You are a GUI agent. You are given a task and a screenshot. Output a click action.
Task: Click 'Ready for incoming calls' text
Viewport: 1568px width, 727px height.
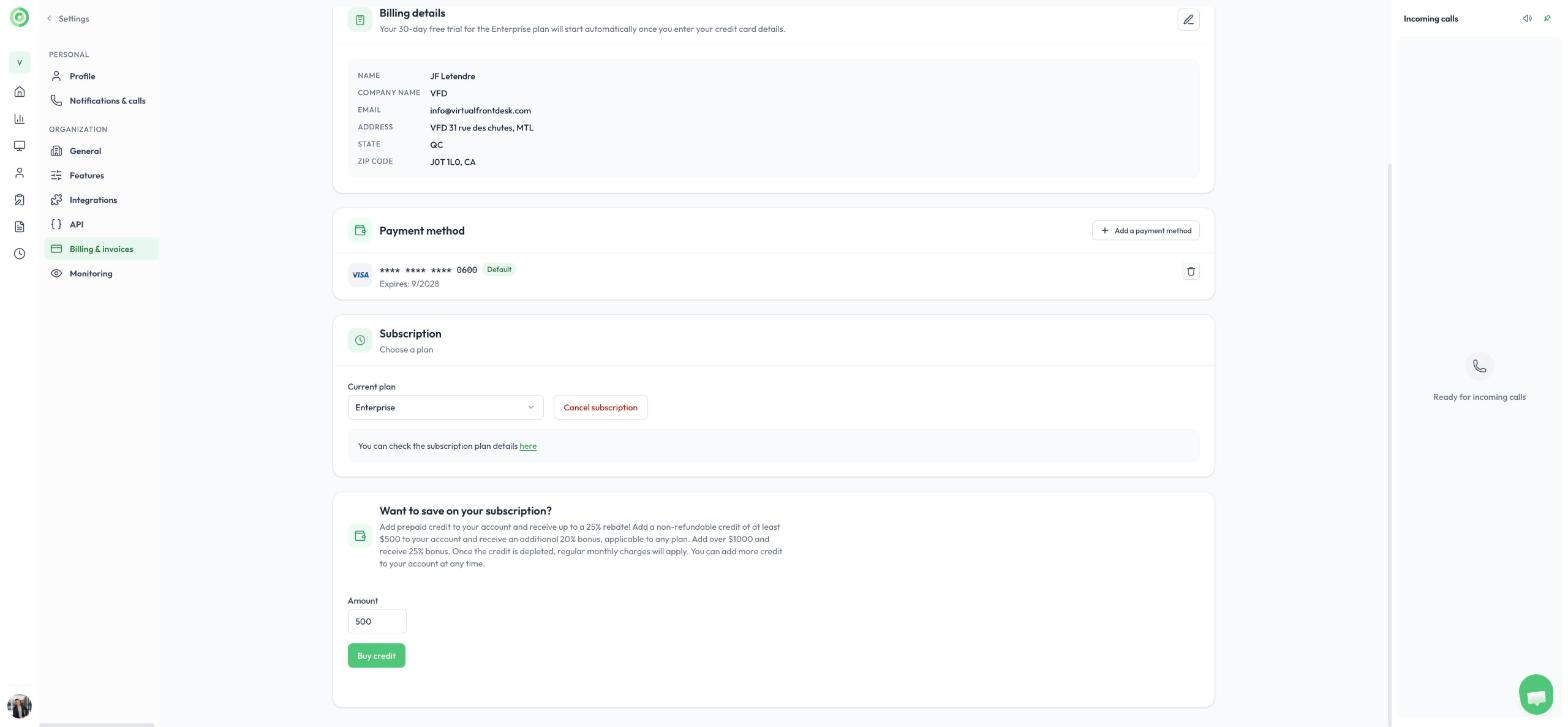pyautogui.click(x=1479, y=397)
